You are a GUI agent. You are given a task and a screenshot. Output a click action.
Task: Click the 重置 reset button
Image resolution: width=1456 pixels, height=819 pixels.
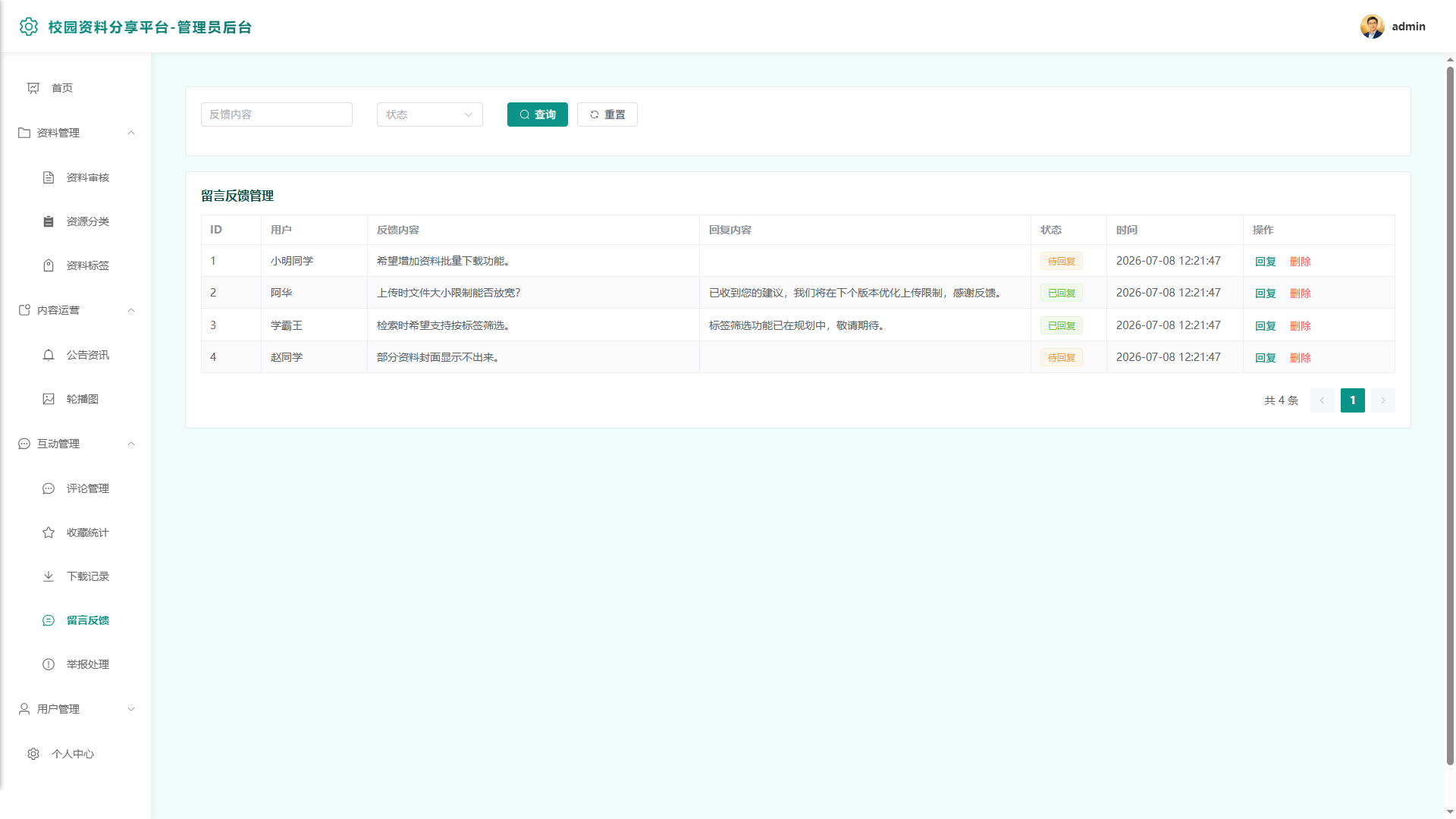pos(607,115)
